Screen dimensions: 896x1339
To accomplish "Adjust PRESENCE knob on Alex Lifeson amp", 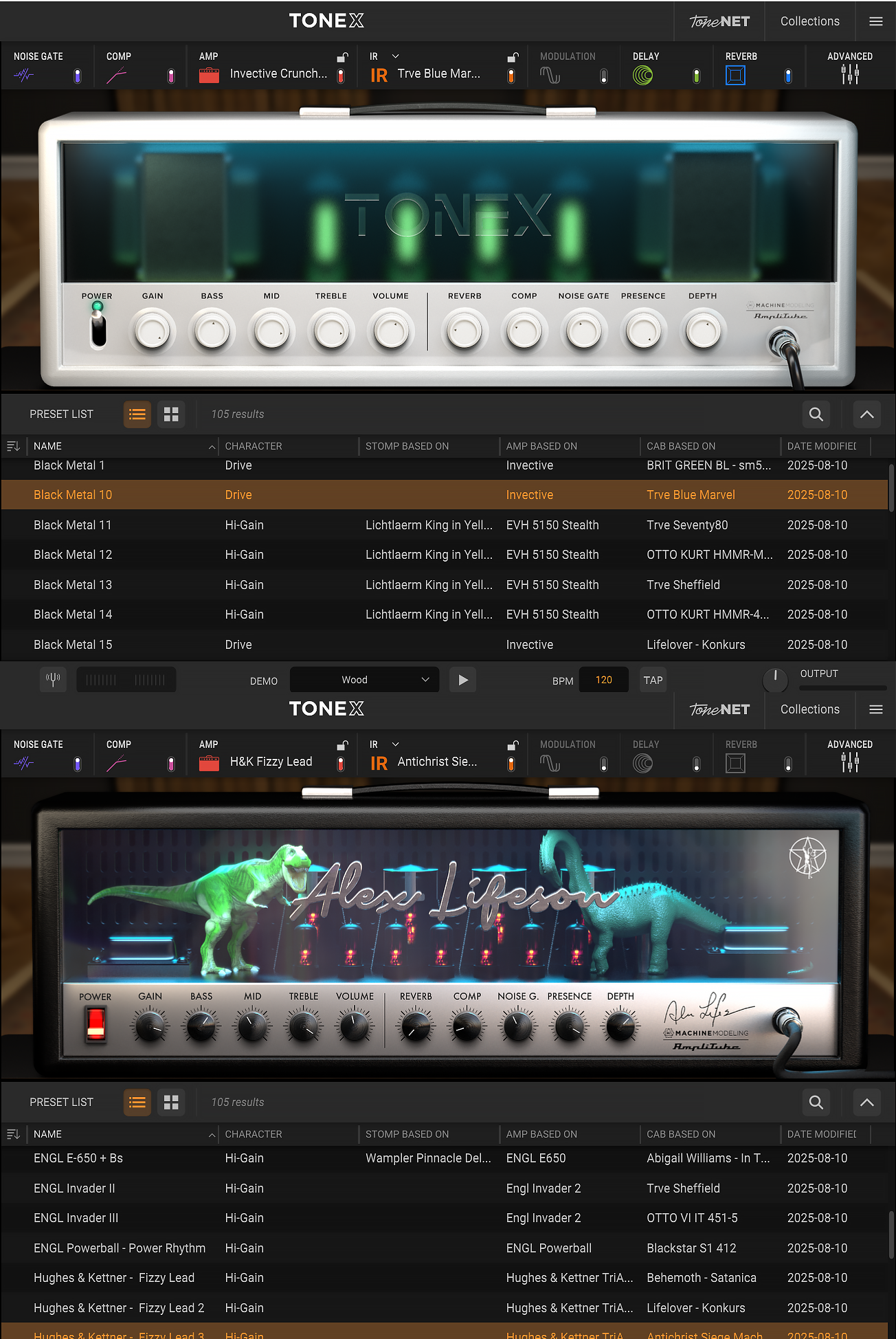I will (x=570, y=1027).
